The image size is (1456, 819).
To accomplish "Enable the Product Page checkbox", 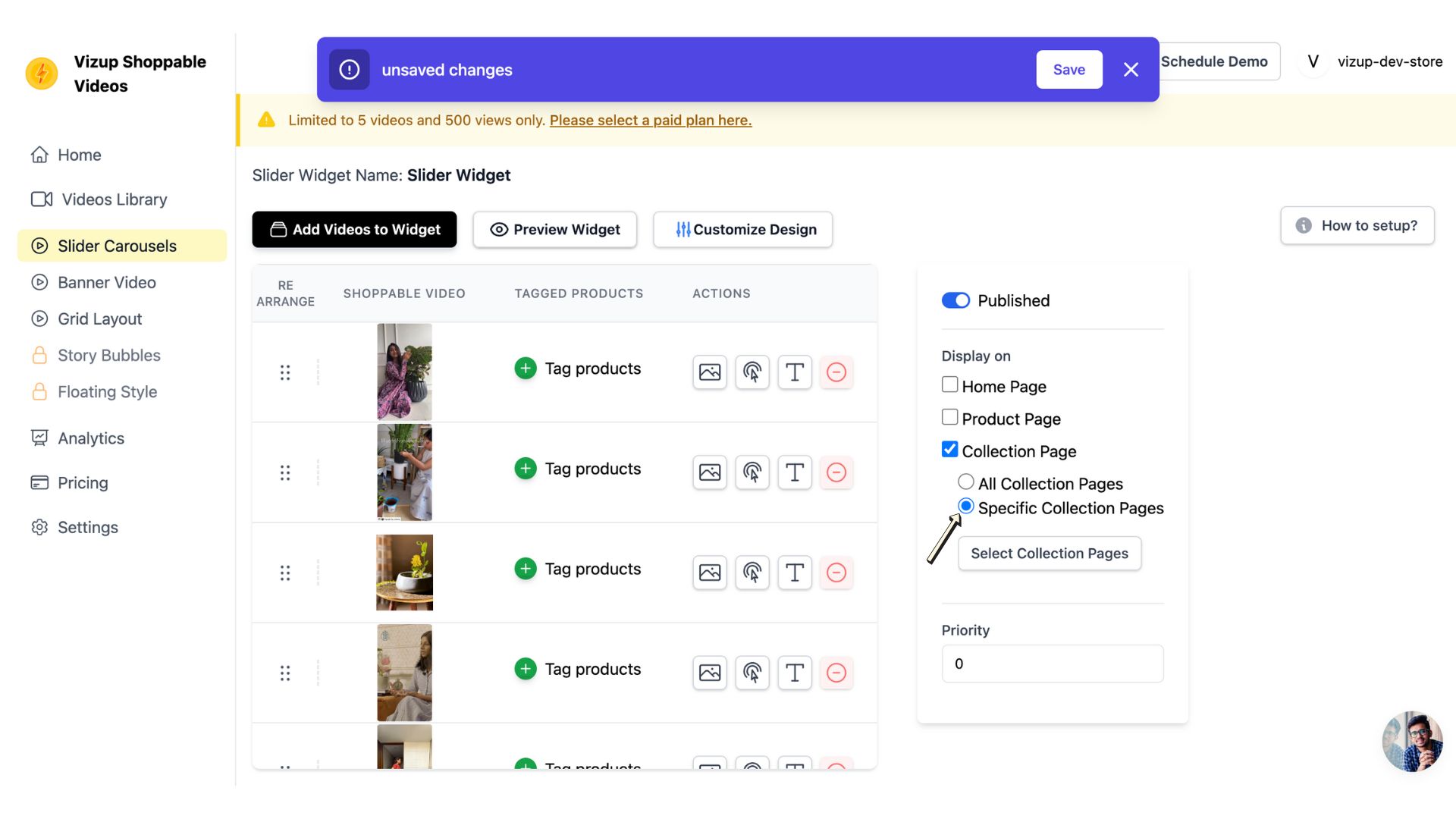I will click(x=950, y=417).
